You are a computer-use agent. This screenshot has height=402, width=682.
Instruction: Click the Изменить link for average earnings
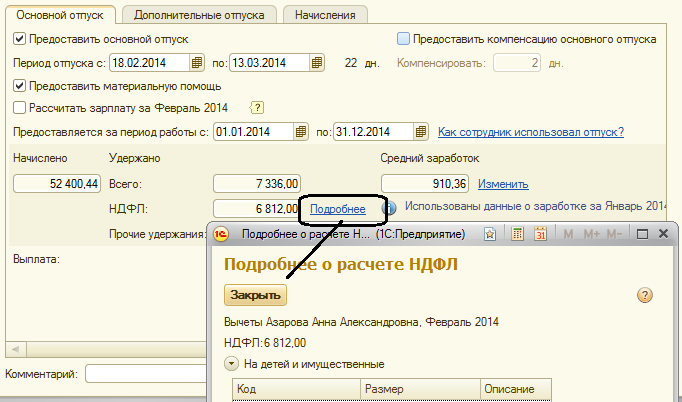[503, 184]
